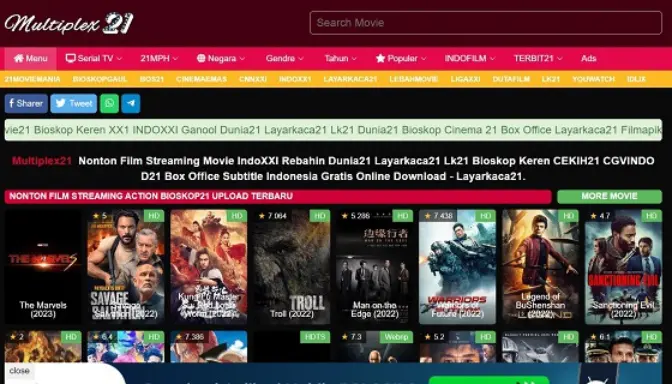Open the LEBAHMOVIE link

[x=414, y=79]
